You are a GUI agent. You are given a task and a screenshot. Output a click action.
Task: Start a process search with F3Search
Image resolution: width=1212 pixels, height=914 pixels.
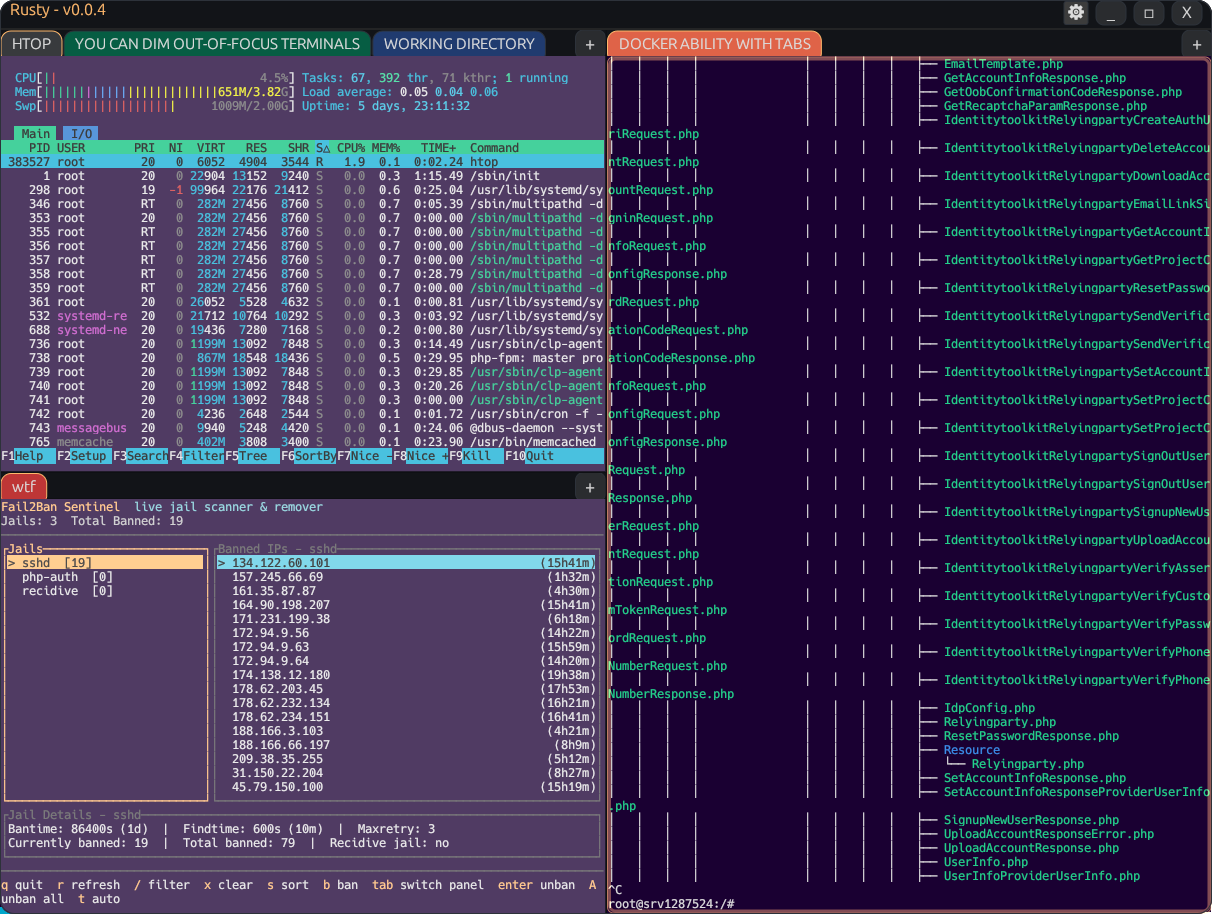[139, 455]
